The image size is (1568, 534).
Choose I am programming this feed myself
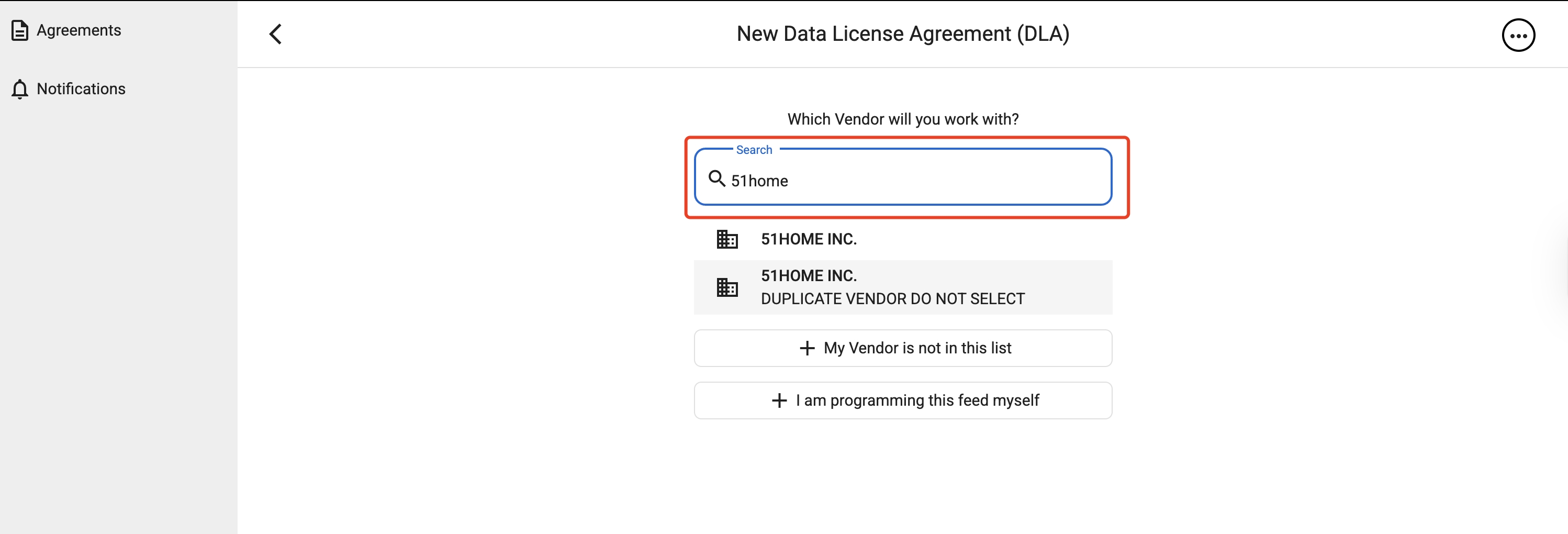click(917, 400)
